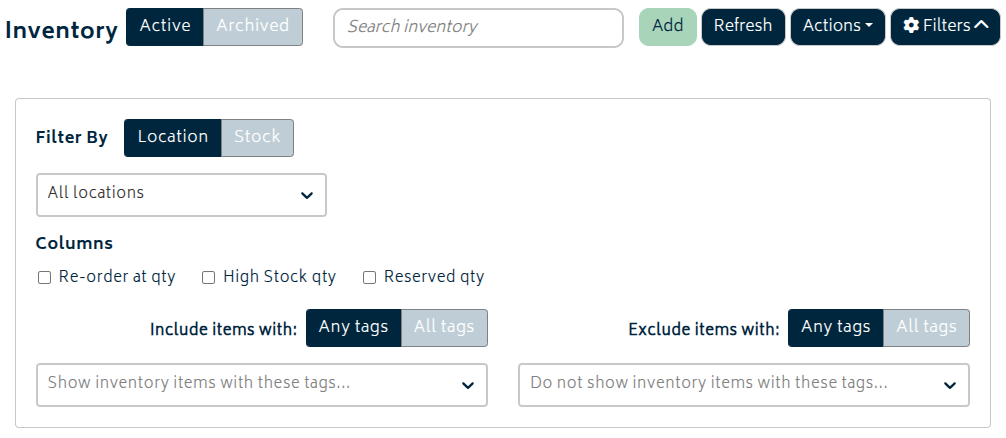Screen dimensions: 1006x438
Task: Set include filter to Any tags
Action: pyautogui.click(x=354, y=328)
